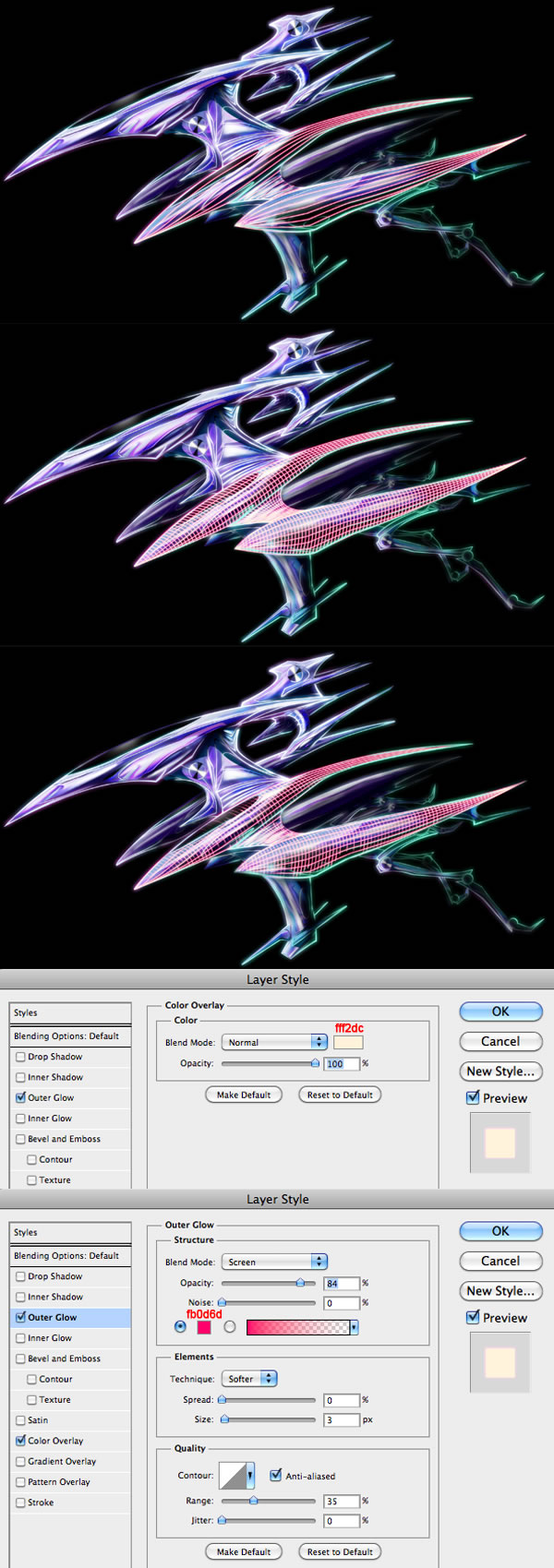Click the Range field showing 35
Viewport: 554px width, 1568px height.
tap(342, 1501)
